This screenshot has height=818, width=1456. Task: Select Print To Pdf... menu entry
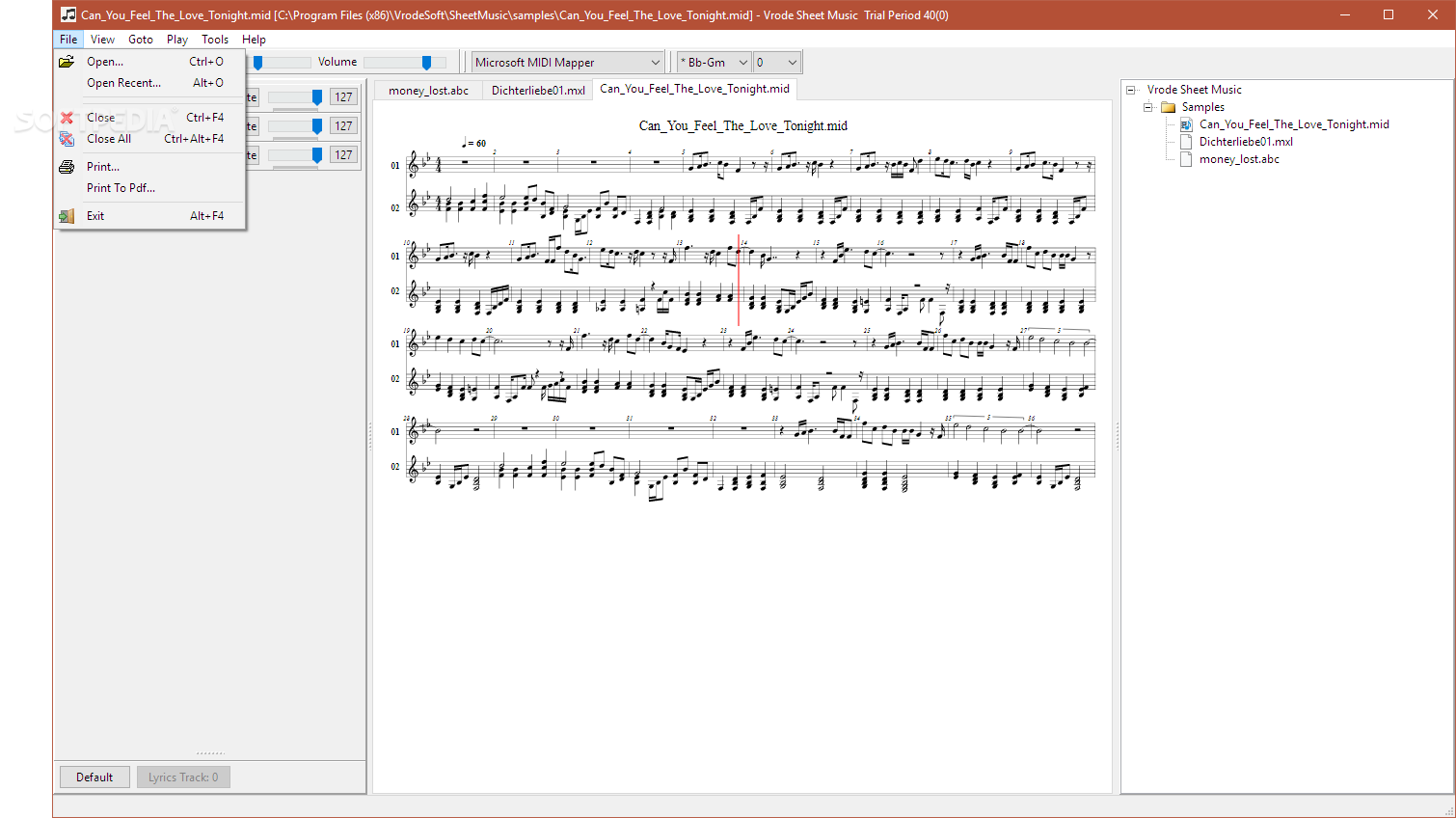point(150,188)
